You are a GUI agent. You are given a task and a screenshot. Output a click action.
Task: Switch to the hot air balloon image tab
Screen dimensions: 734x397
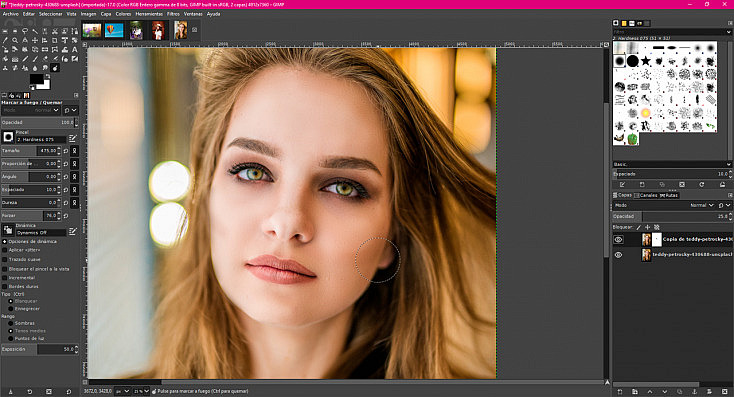point(114,30)
